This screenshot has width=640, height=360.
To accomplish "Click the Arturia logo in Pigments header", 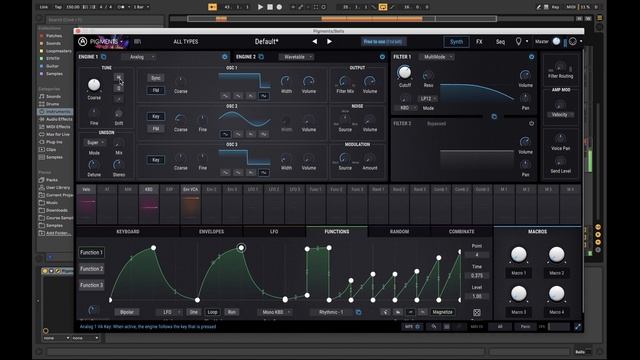I will pyautogui.click(x=82, y=42).
